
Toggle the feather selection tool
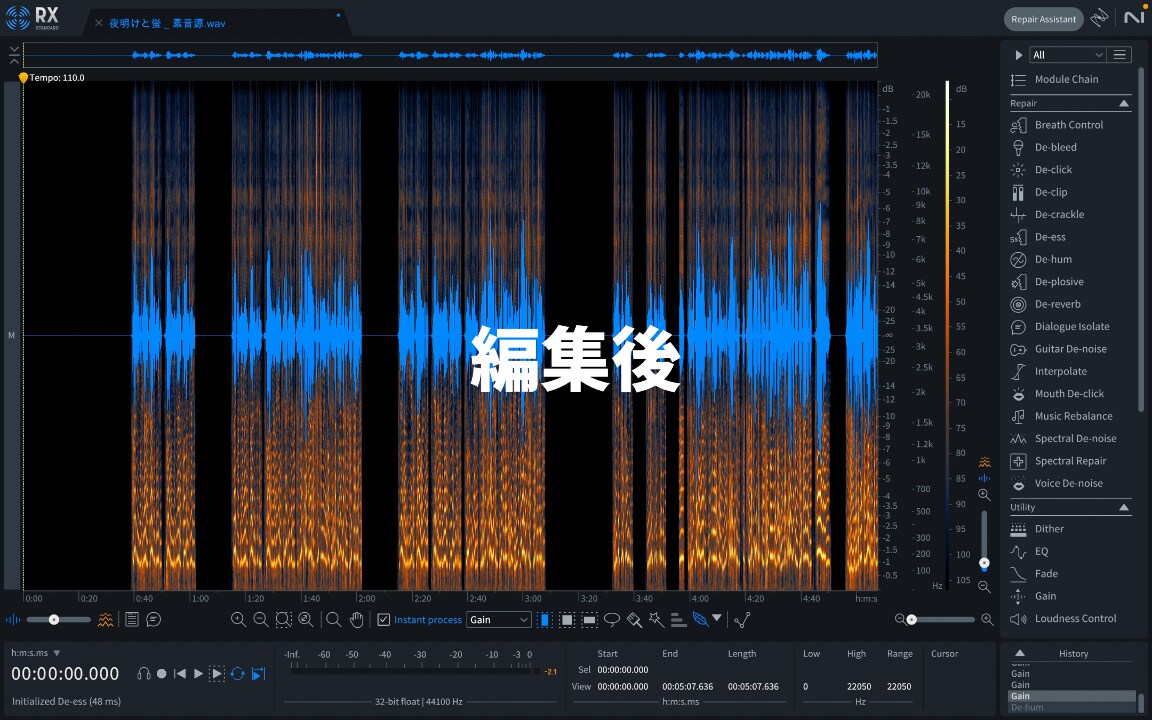pyautogui.click(x=700, y=620)
